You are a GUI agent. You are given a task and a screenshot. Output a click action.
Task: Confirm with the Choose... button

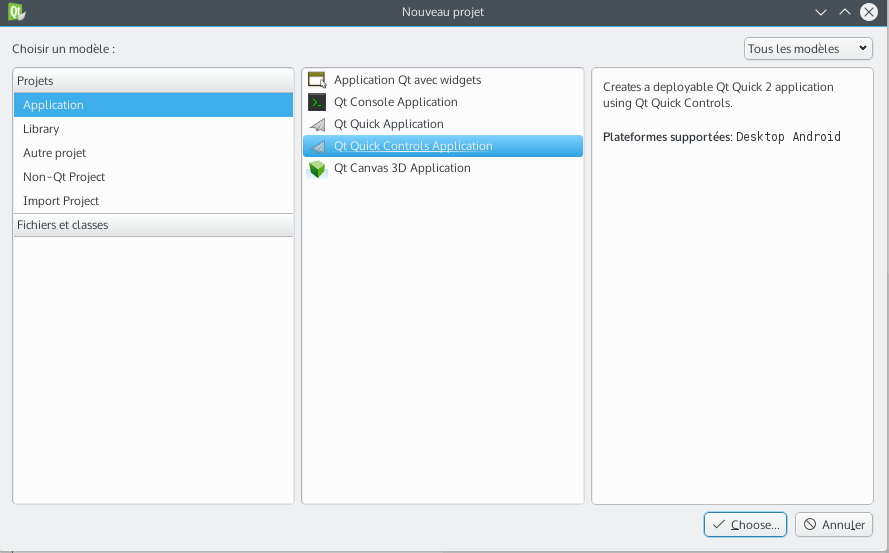coord(745,525)
